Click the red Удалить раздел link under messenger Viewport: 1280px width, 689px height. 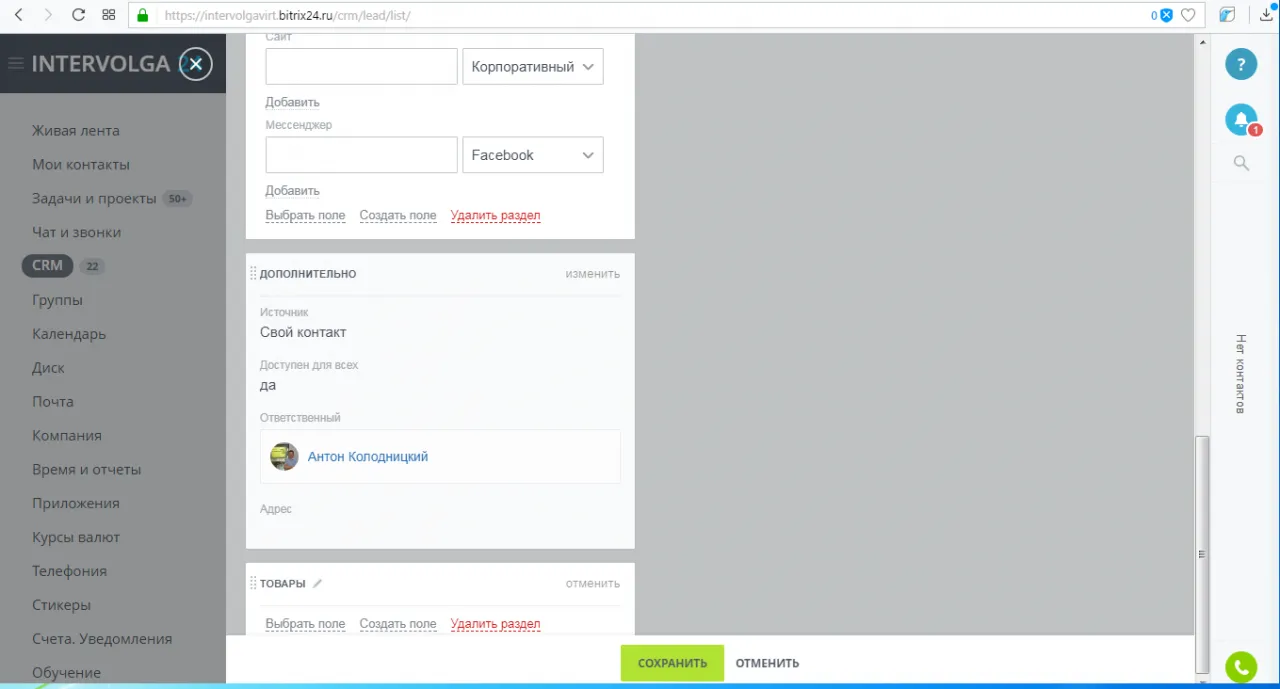pos(495,215)
